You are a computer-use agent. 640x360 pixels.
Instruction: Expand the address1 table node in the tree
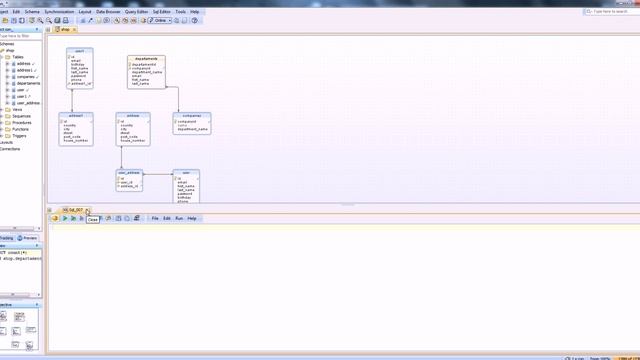pos(7,70)
